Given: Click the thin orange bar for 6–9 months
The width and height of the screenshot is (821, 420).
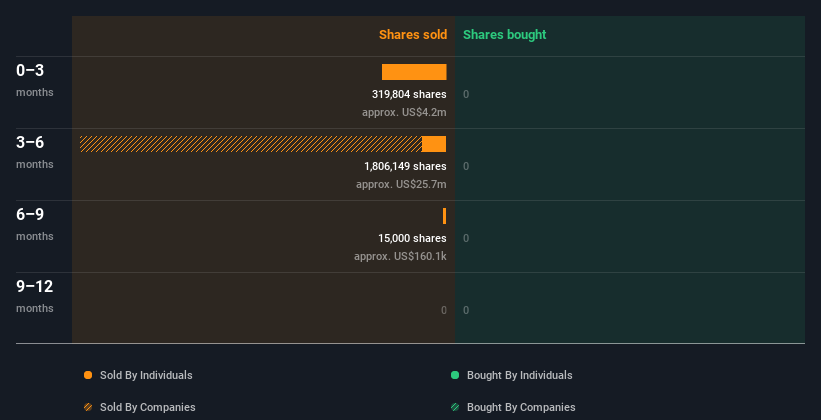Looking at the screenshot, I should point(445,216).
